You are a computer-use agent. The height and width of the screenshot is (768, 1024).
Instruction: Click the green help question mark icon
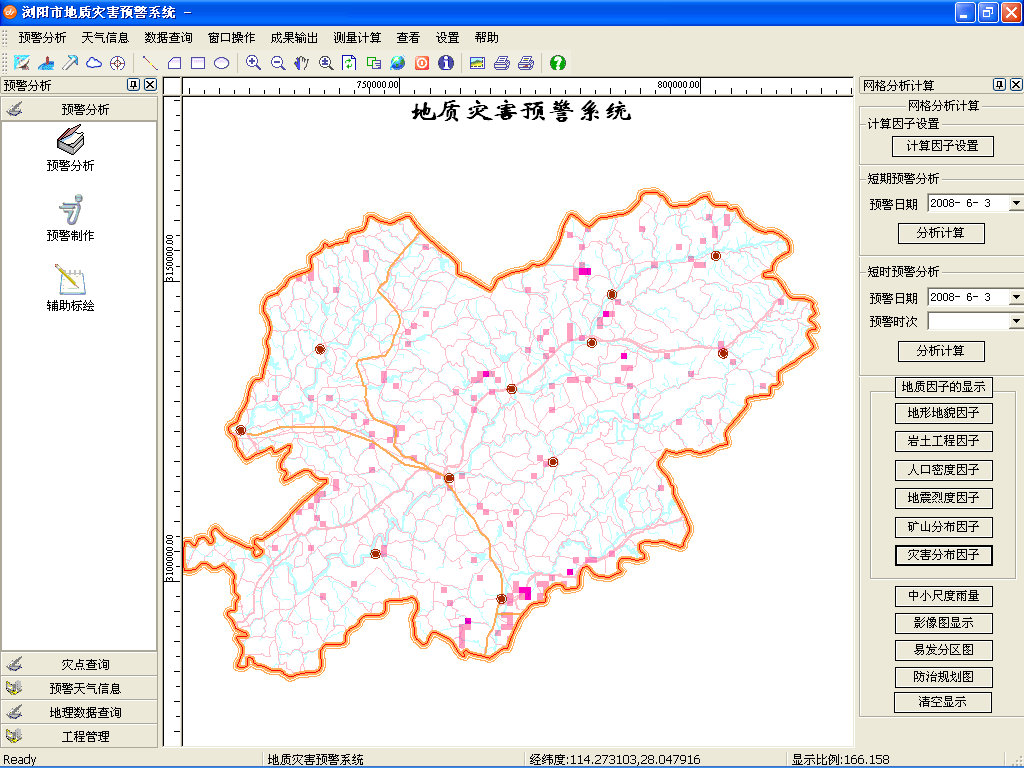pos(558,63)
